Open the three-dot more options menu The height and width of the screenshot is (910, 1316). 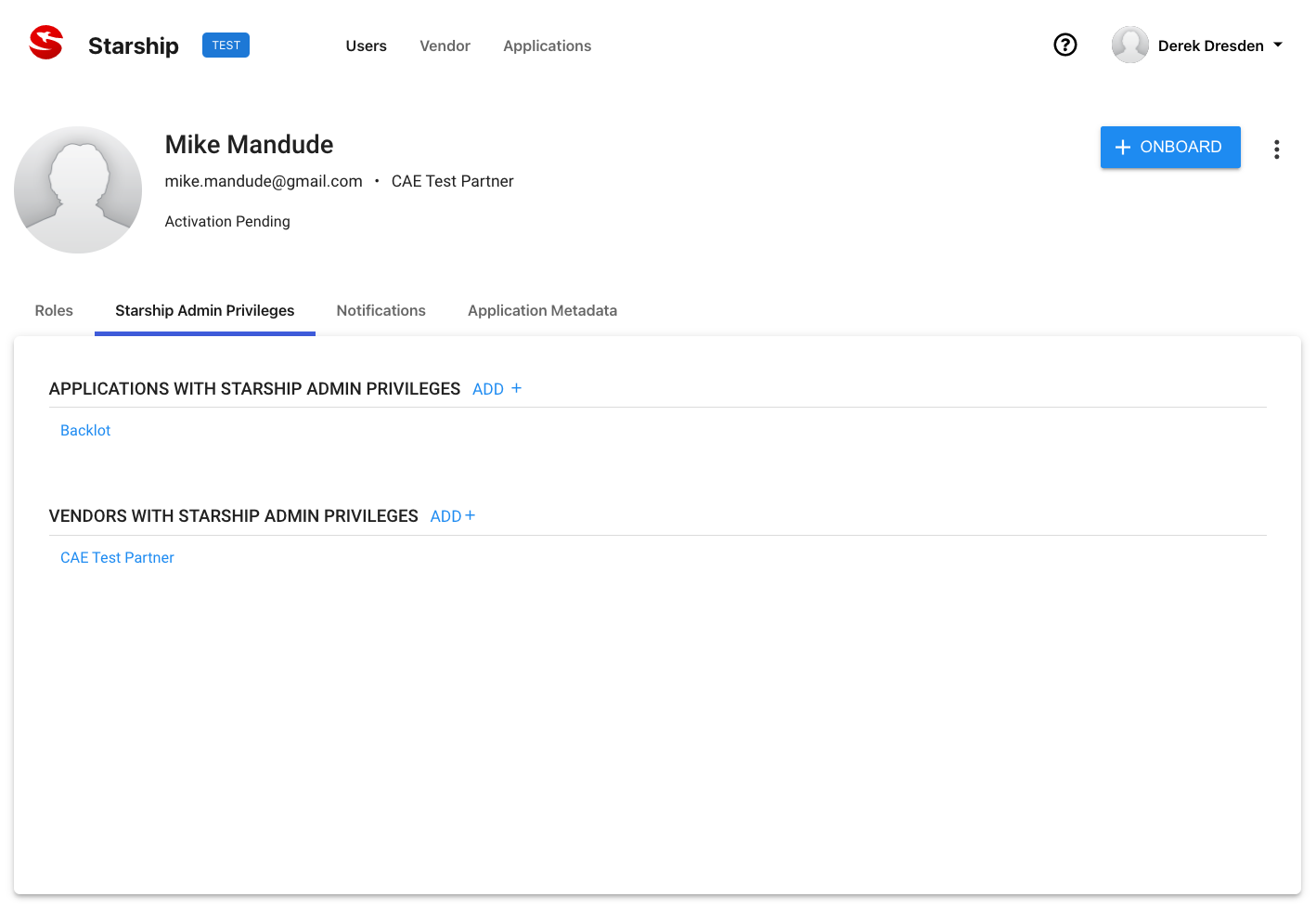1276,149
